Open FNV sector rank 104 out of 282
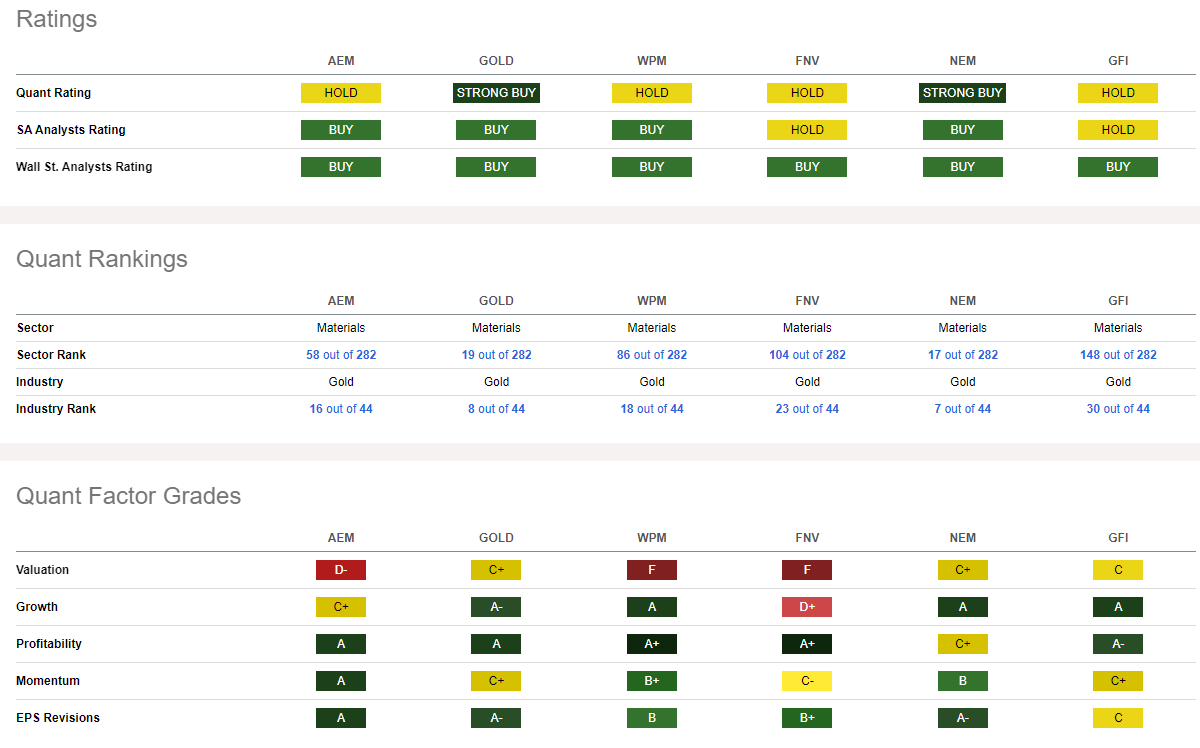 click(x=807, y=355)
